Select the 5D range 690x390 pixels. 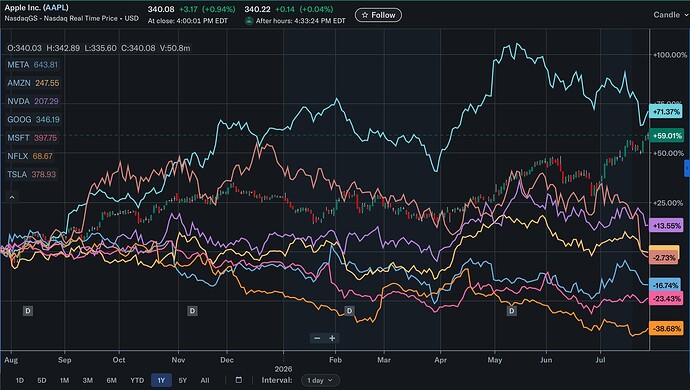[x=42, y=380]
